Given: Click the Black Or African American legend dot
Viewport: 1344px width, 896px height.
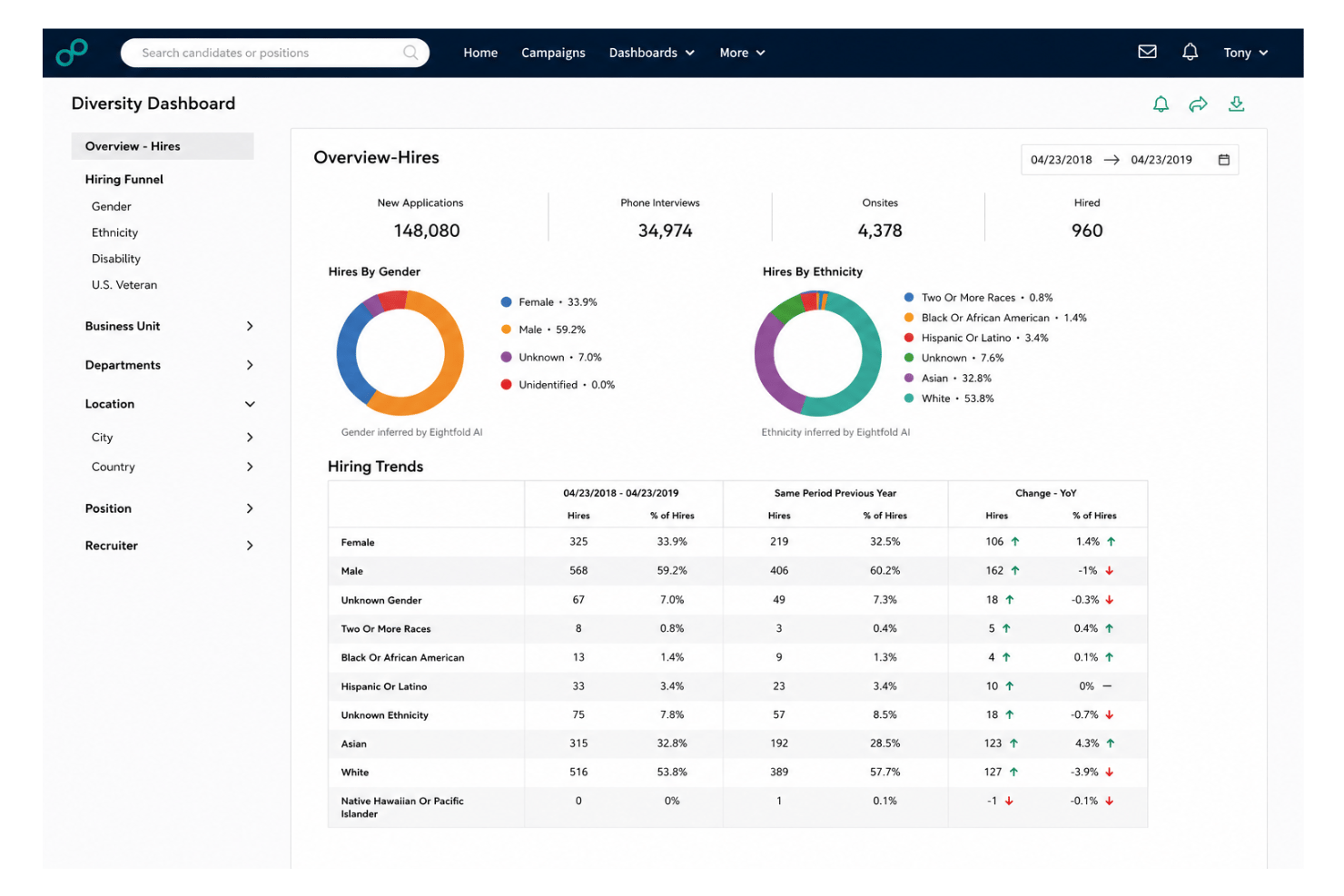Looking at the screenshot, I should (x=909, y=318).
